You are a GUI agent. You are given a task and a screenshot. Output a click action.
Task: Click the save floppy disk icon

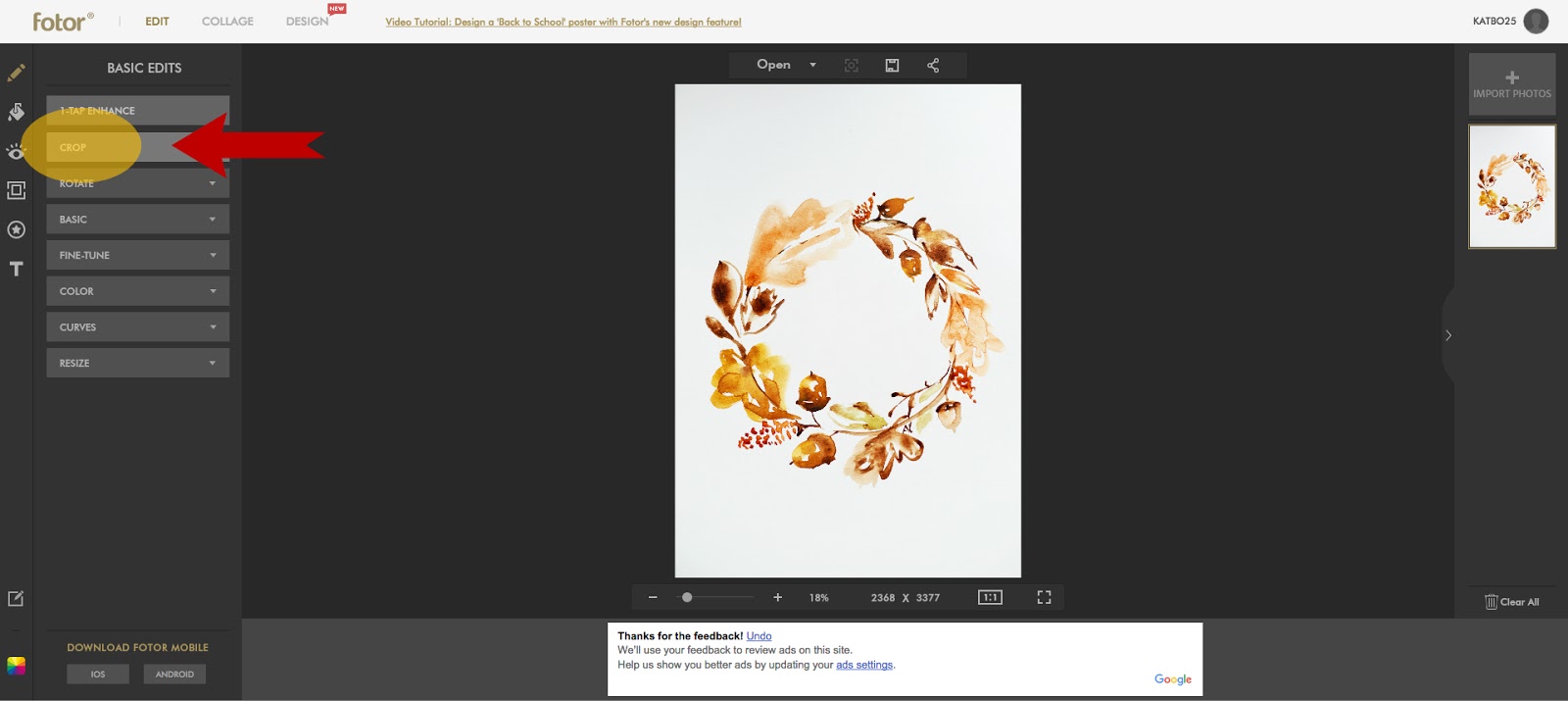pyautogui.click(x=892, y=66)
